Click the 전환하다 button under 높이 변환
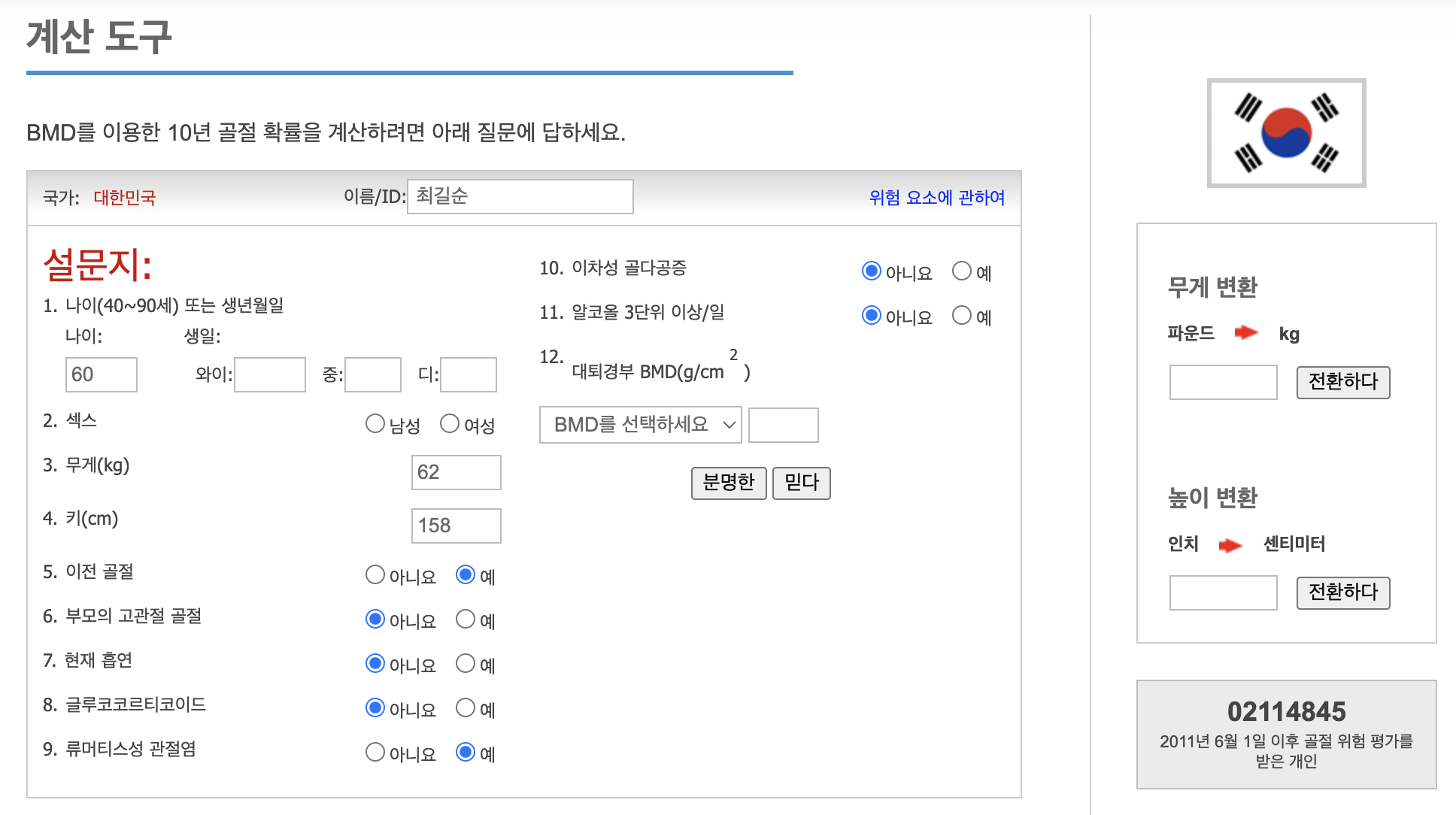The height and width of the screenshot is (815, 1456). pos(1342,592)
